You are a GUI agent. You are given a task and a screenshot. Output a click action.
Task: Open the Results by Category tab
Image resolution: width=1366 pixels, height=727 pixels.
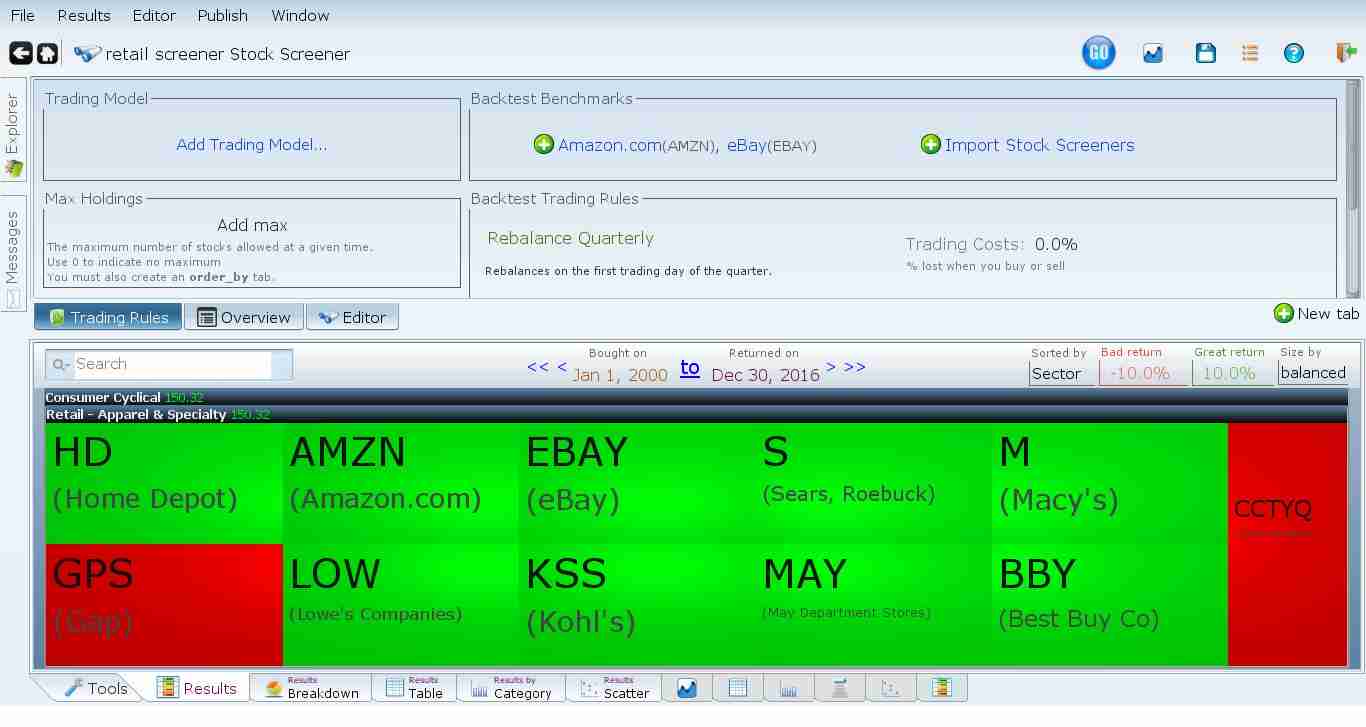point(511,688)
